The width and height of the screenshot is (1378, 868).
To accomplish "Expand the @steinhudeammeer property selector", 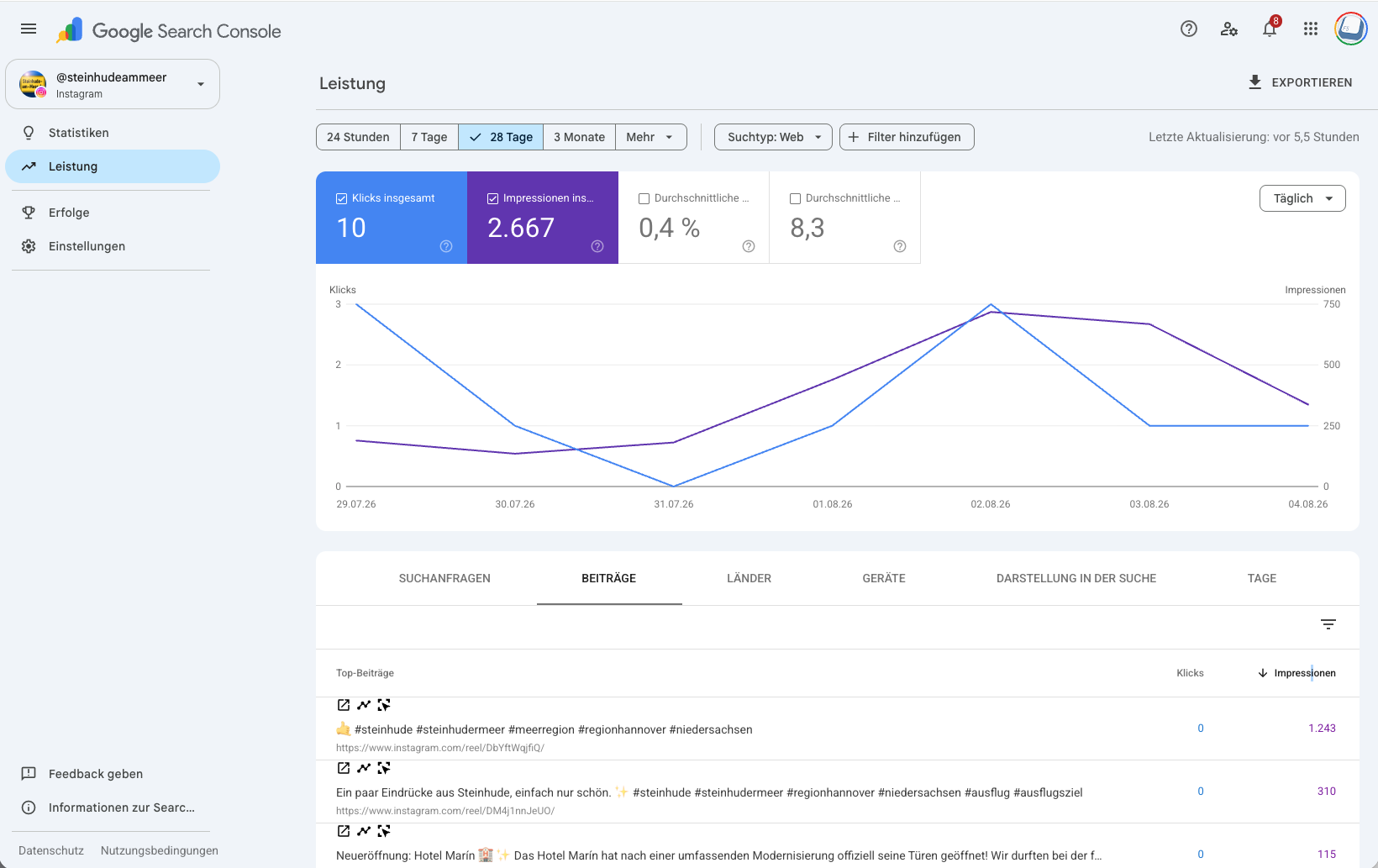I will (x=113, y=84).
